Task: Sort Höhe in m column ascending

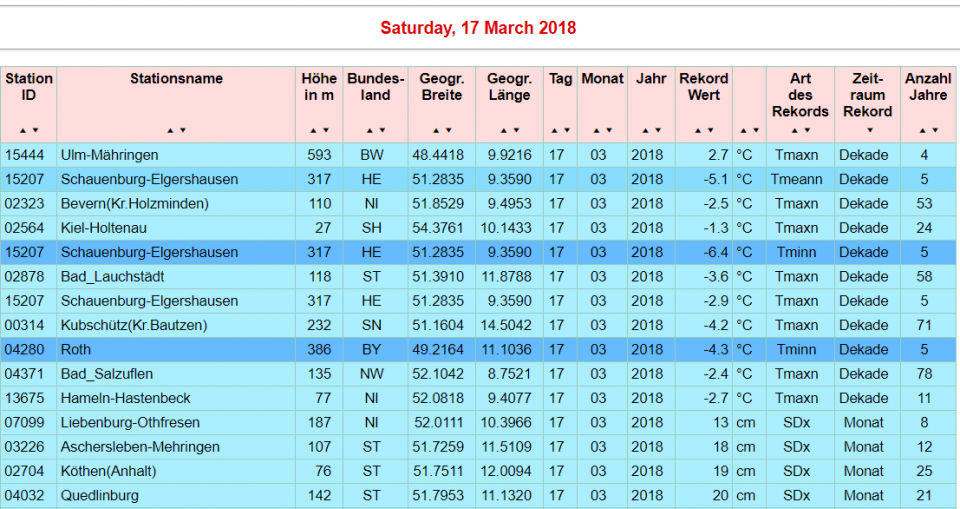Action: [x=314, y=131]
